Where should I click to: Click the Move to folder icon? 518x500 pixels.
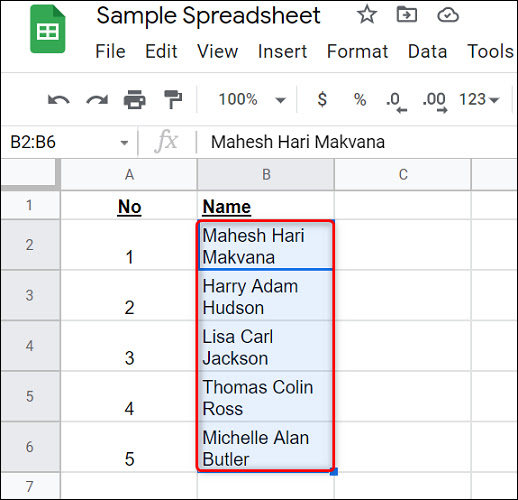[407, 15]
